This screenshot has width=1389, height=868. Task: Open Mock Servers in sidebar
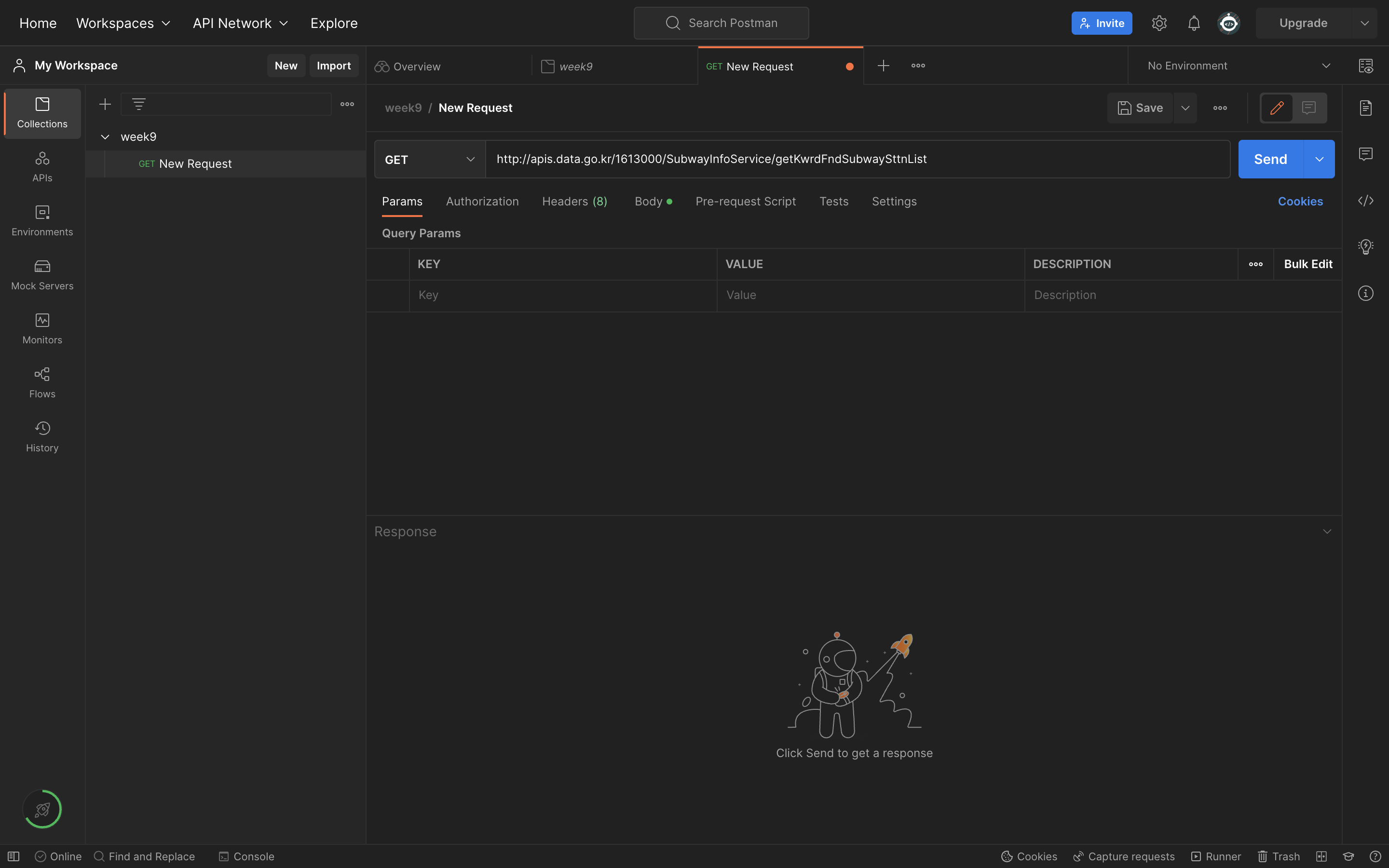point(42,274)
